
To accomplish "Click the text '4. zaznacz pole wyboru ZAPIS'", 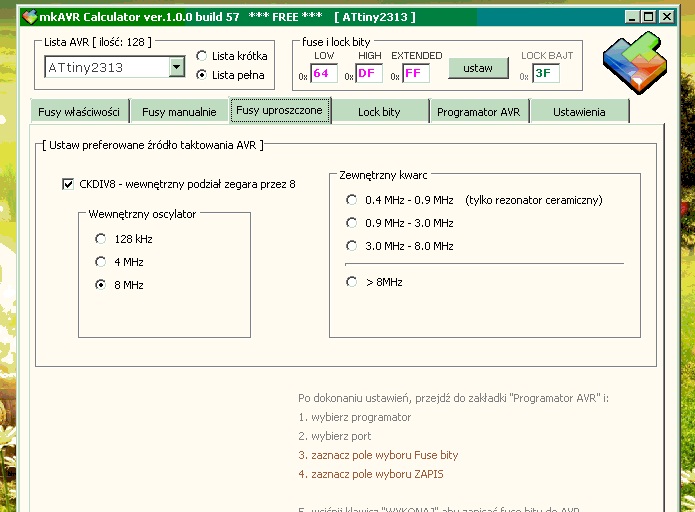I will (x=371, y=474).
